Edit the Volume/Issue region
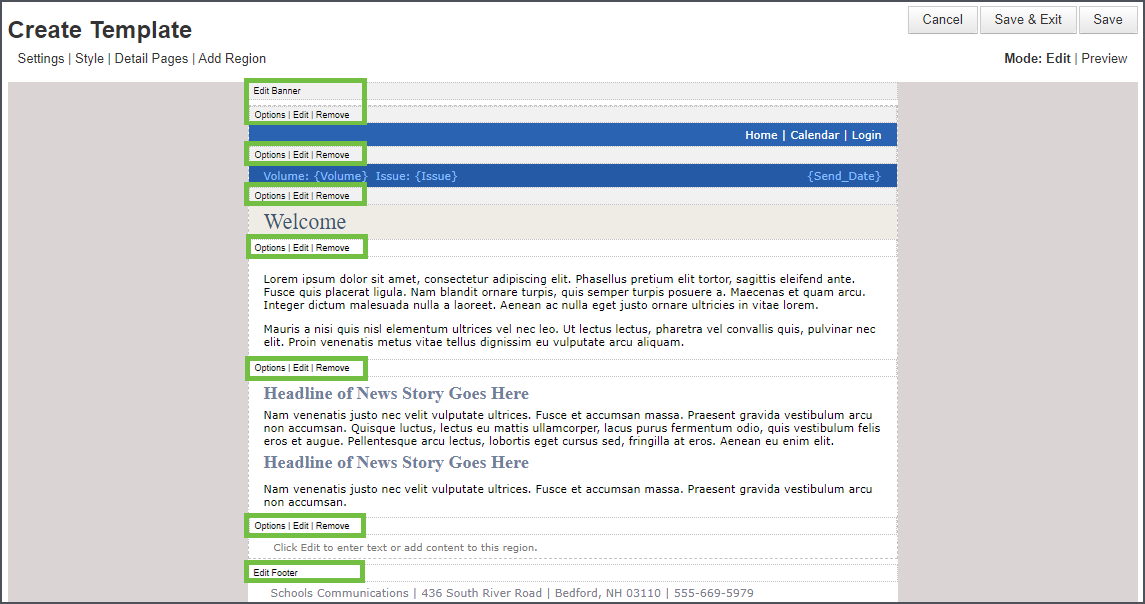 (301, 155)
